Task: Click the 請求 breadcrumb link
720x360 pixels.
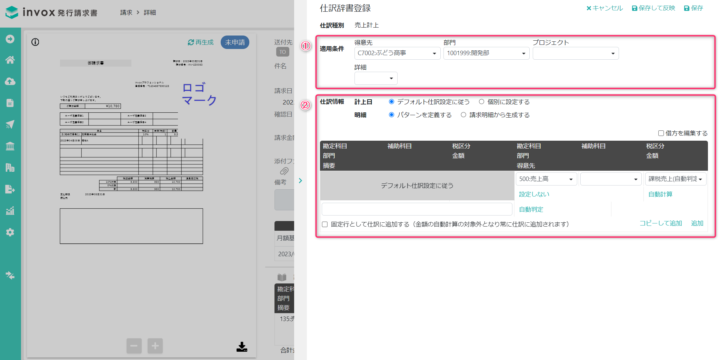Action: [126, 13]
